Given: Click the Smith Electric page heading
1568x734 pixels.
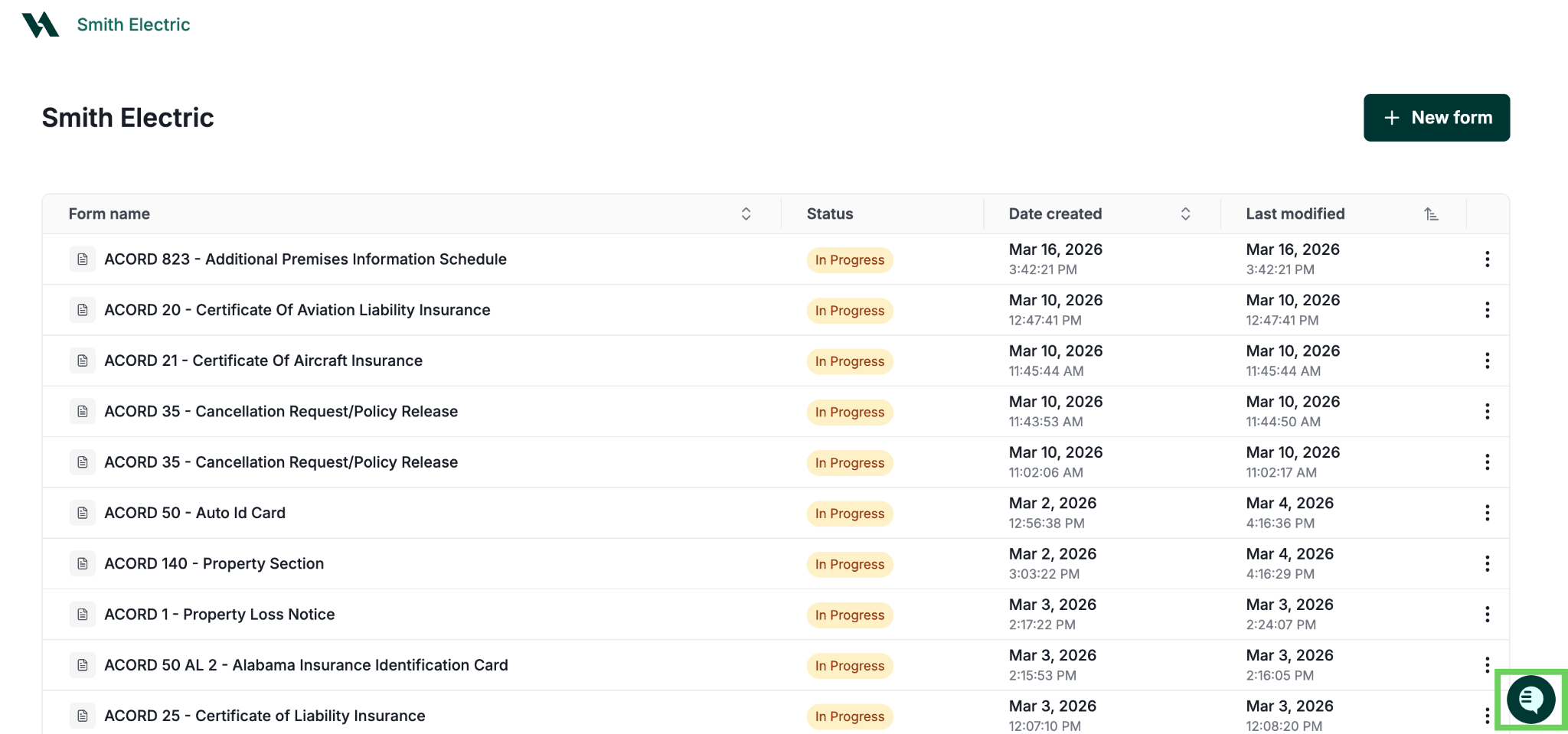Looking at the screenshot, I should click(128, 118).
